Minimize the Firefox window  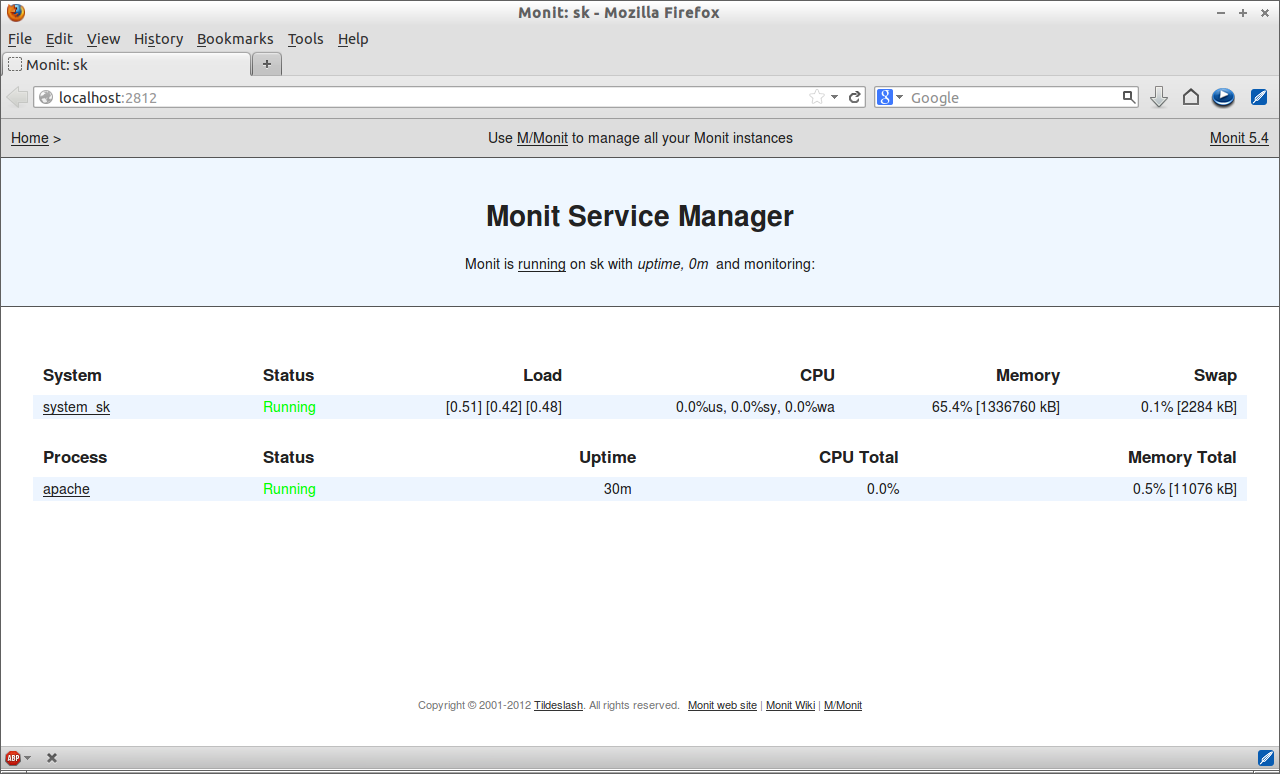pyautogui.click(x=1221, y=13)
